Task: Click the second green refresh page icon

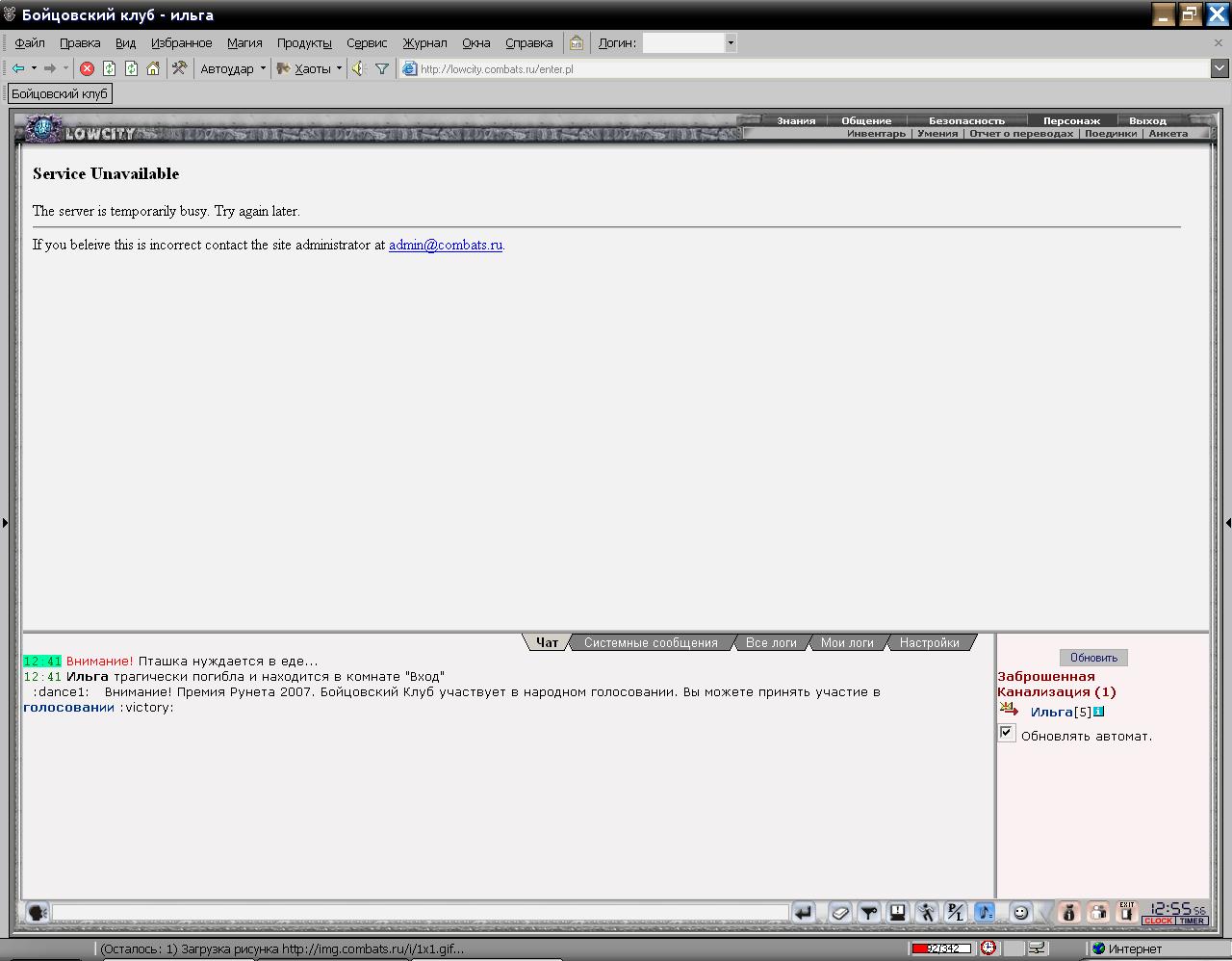Action: point(131,68)
